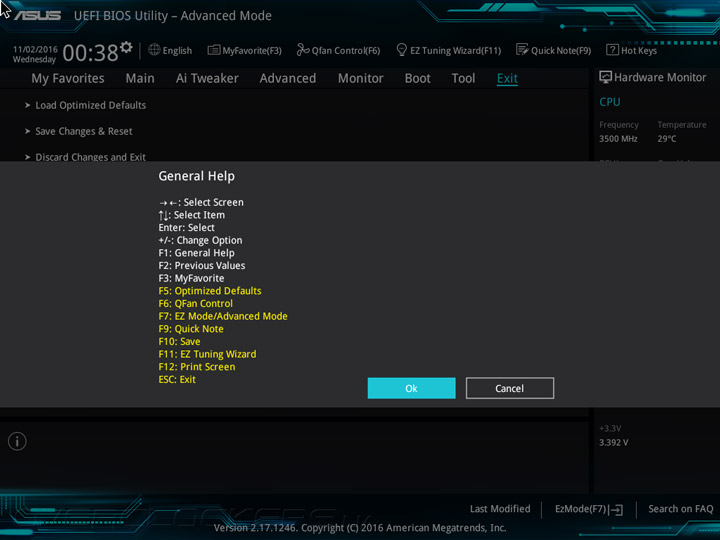Click the 11/02/2016 date text

(35, 49)
